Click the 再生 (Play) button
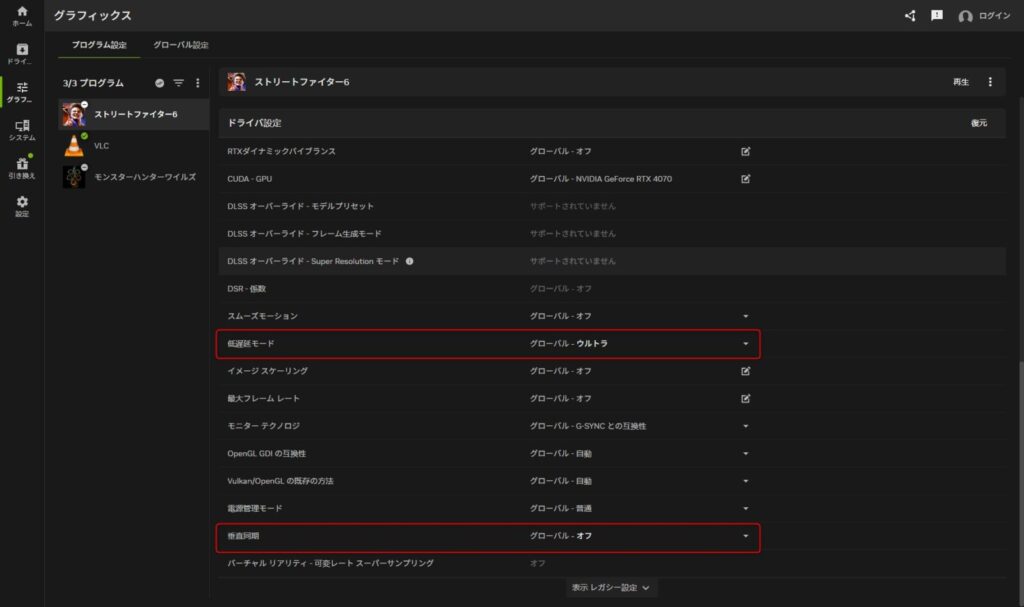The height and width of the screenshot is (607, 1024). pyautogui.click(x=960, y=82)
